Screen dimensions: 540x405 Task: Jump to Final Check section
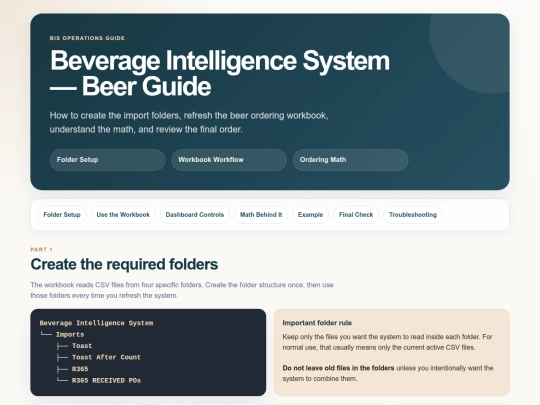(356, 215)
